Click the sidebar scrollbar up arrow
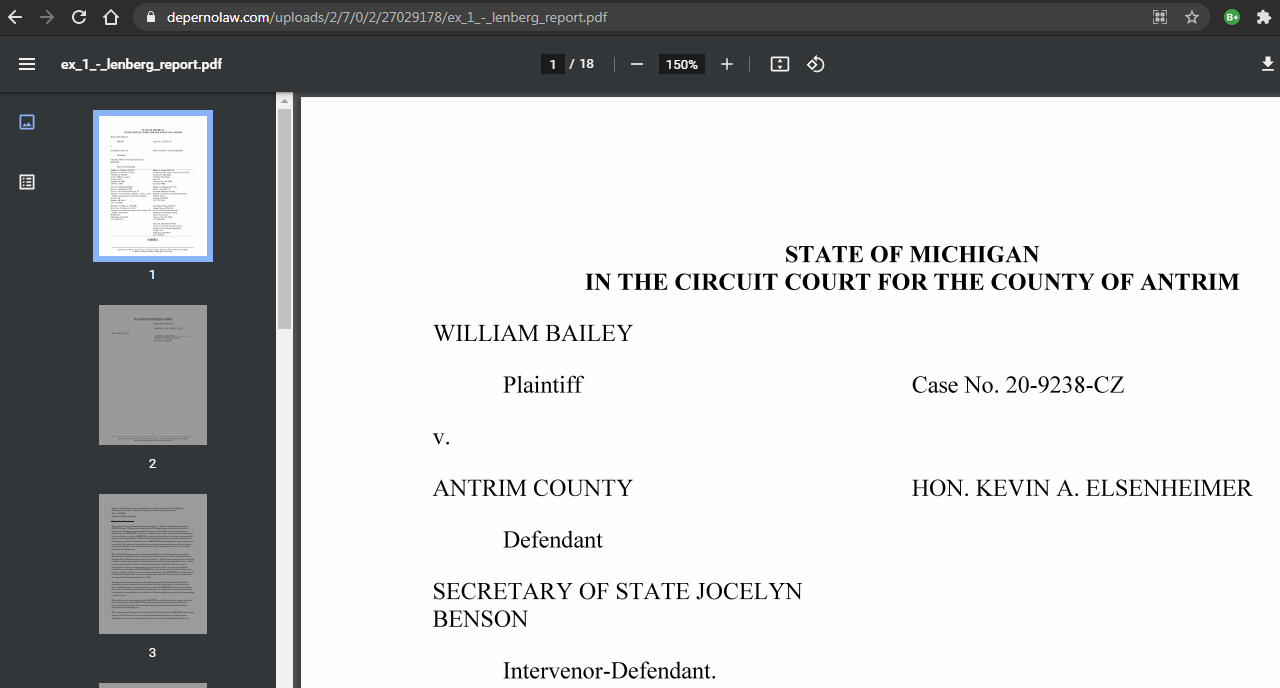Viewport: 1280px width, 688px height. pos(284,101)
